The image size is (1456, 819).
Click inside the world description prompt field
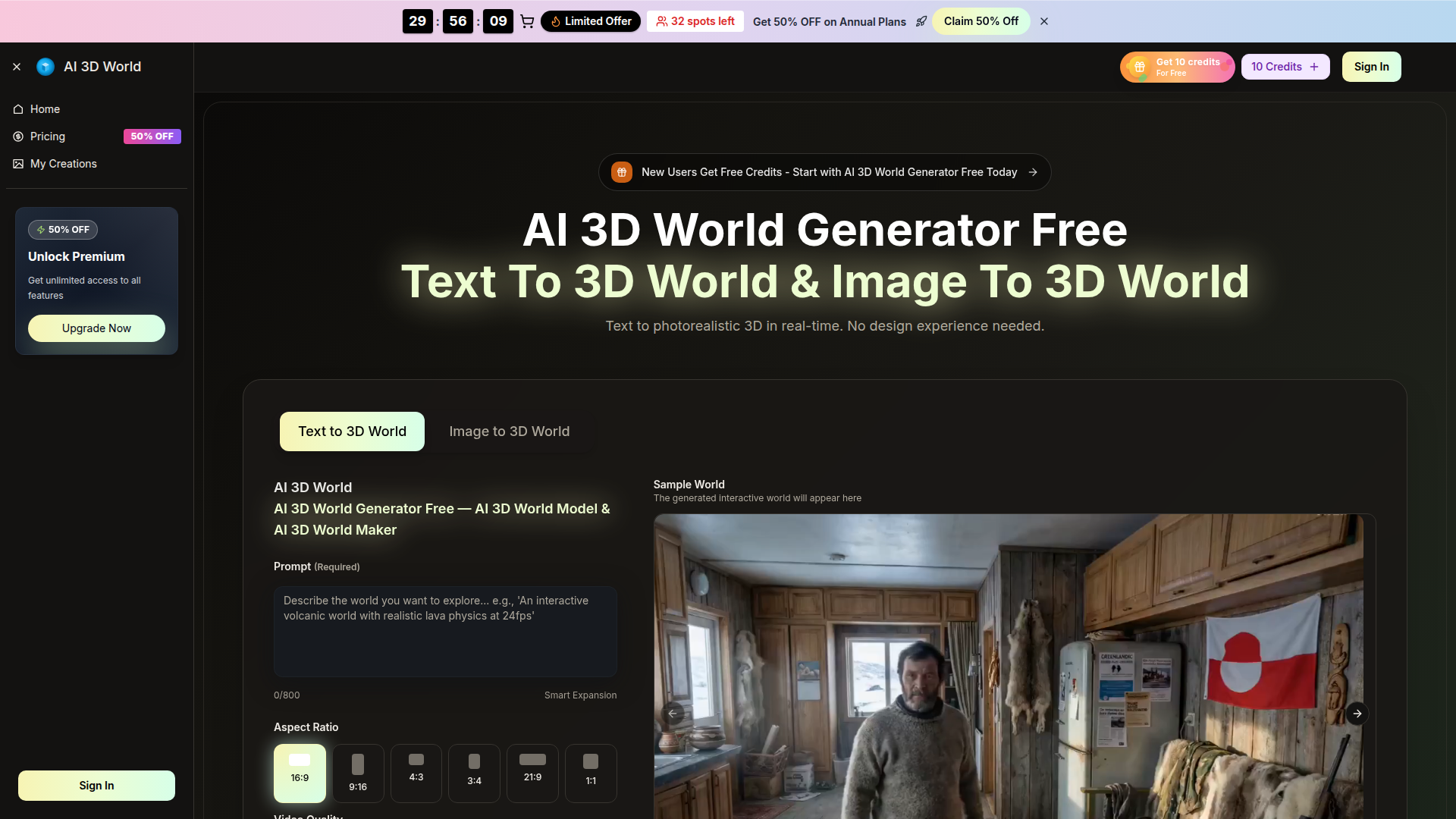(445, 631)
